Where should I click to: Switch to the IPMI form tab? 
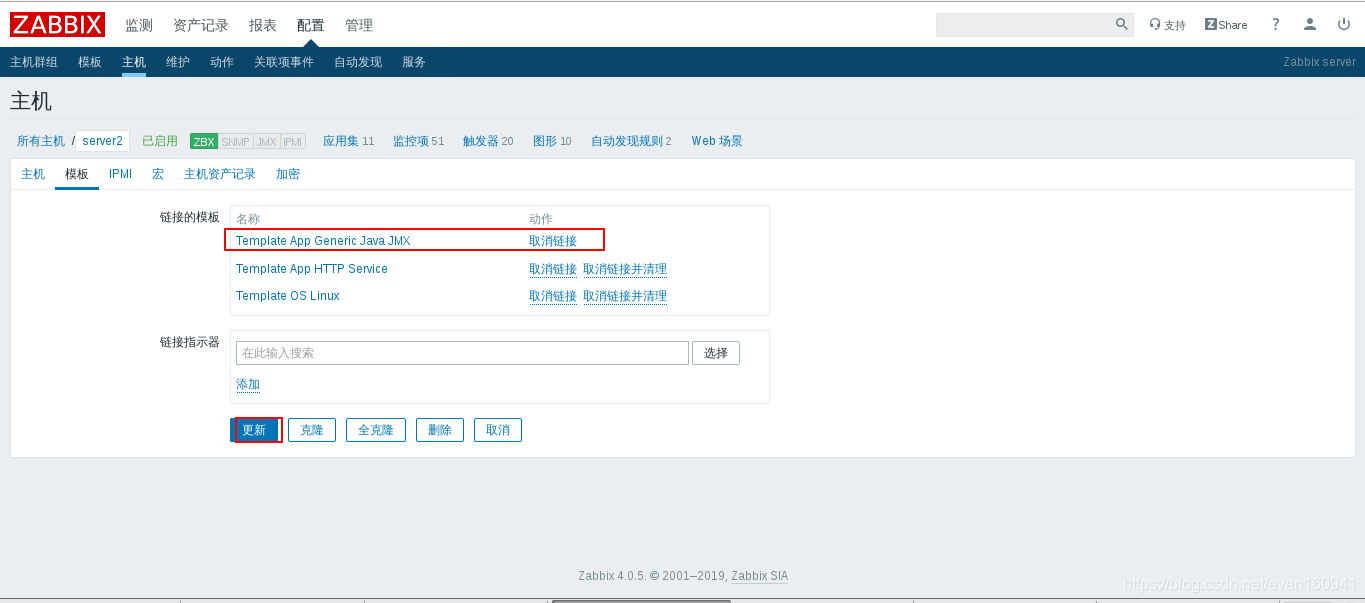pyautogui.click(x=121, y=174)
